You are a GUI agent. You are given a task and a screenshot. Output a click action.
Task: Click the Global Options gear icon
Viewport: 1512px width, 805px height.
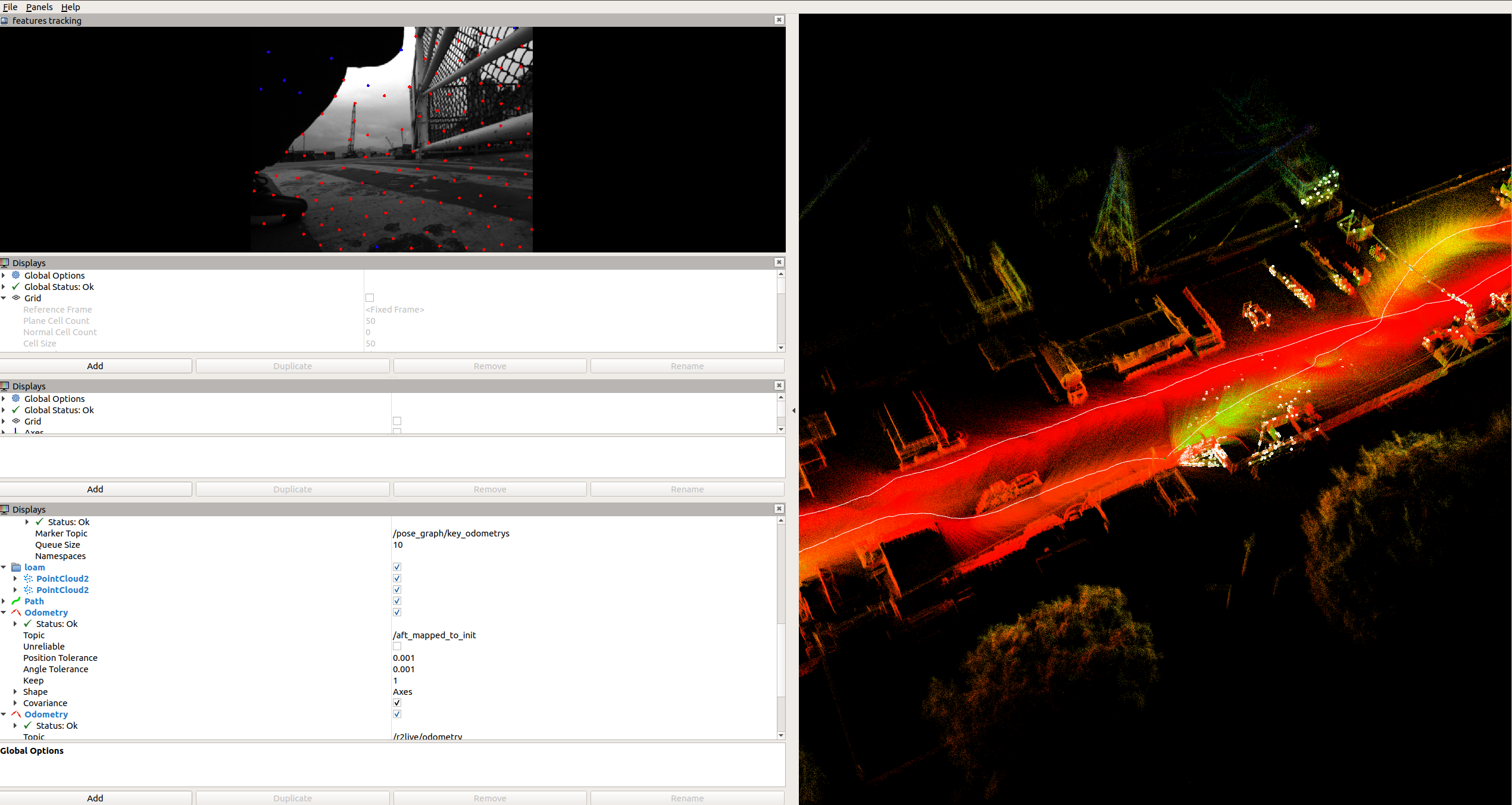click(16, 275)
